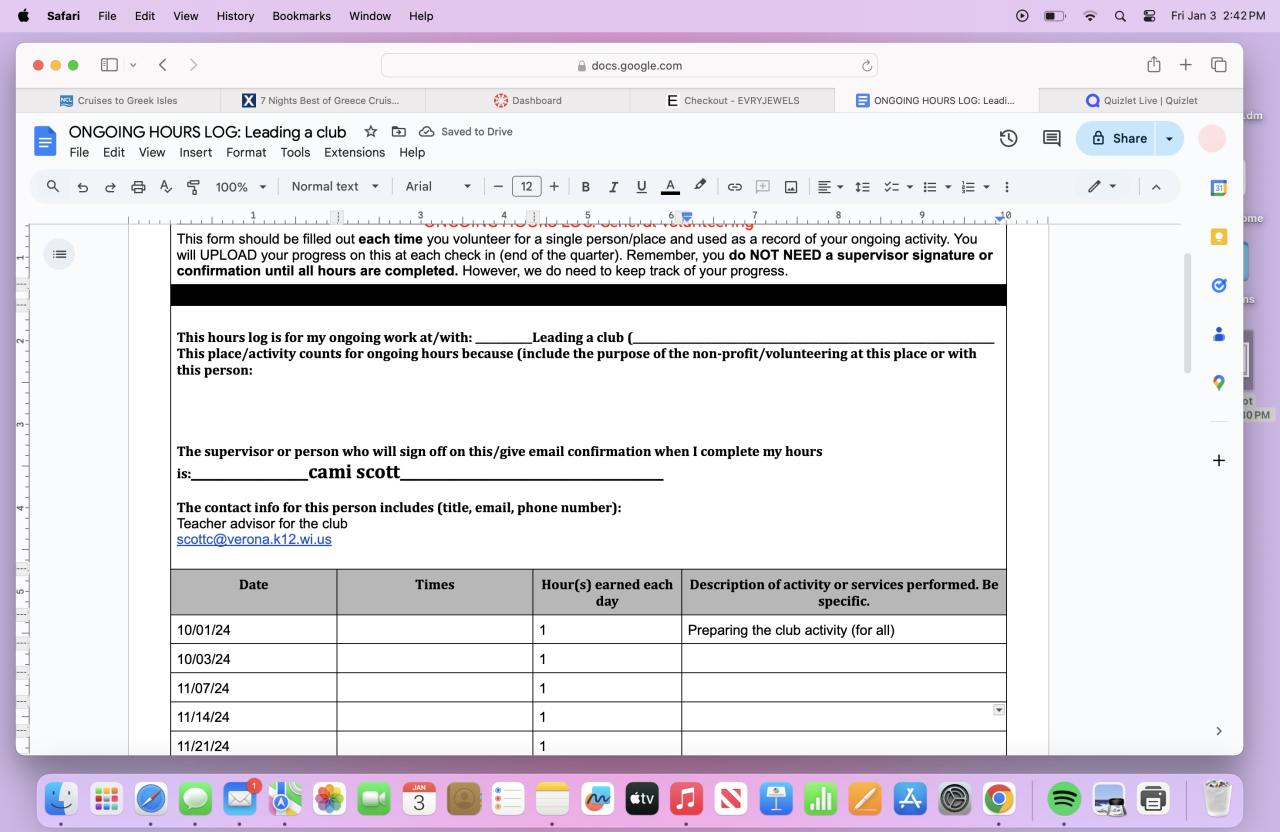Open the Extensions menu
Screen dimensions: 1280x832
(354, 153)
